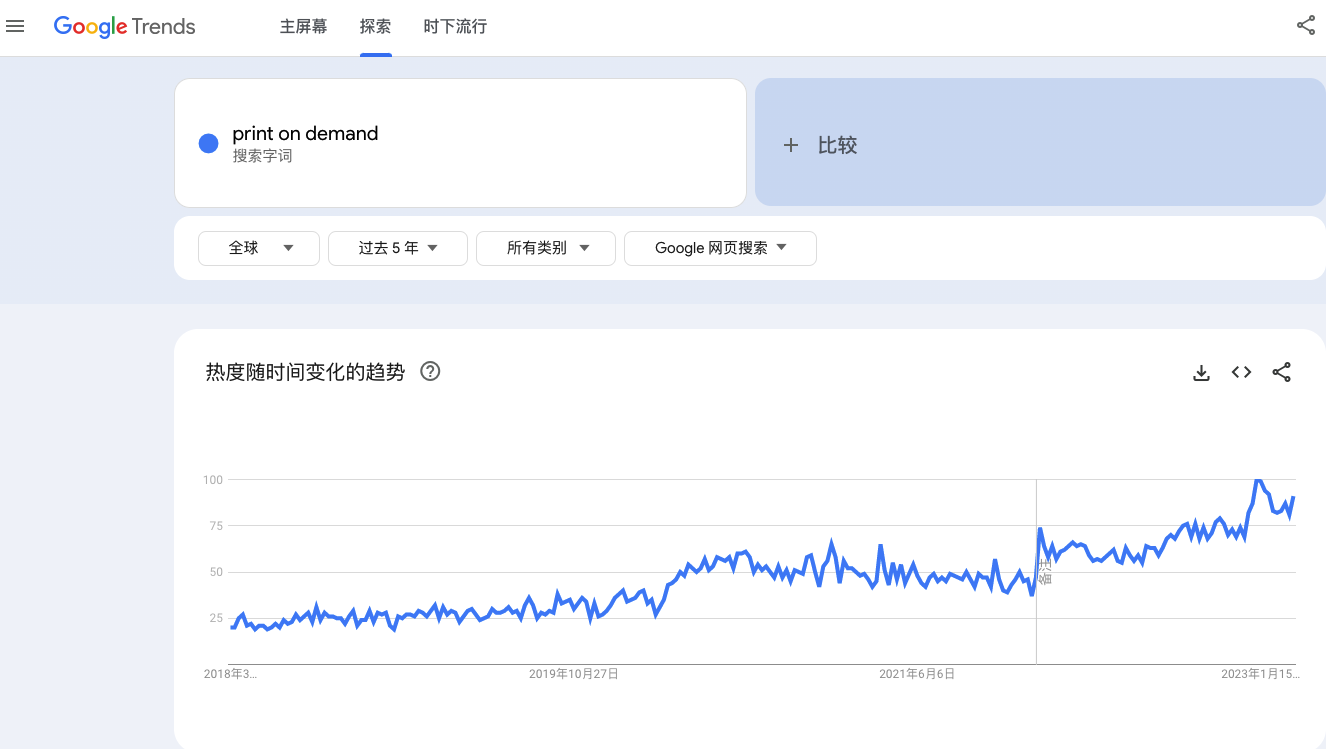1326x749 pixels.
Task: Share the page via the top-right share icon
Action: 1306,24
